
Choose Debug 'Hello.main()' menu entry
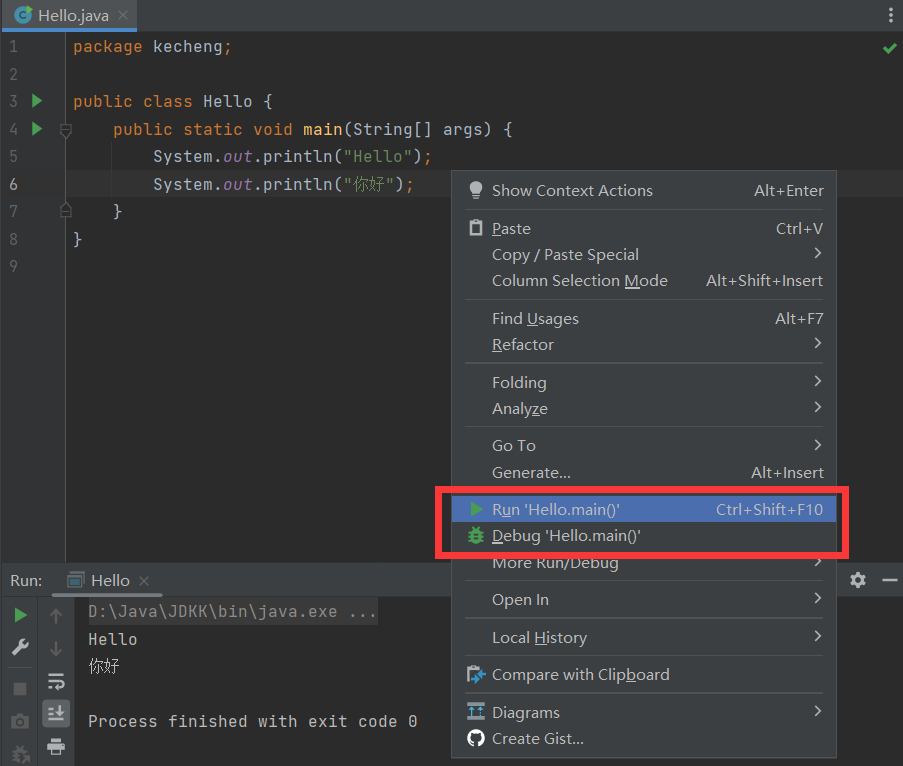tap(565, 536)
